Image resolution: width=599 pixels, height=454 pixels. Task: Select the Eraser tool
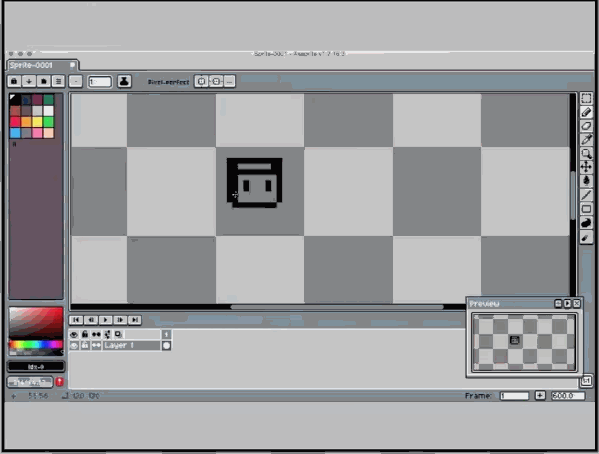tap(586, 126)
